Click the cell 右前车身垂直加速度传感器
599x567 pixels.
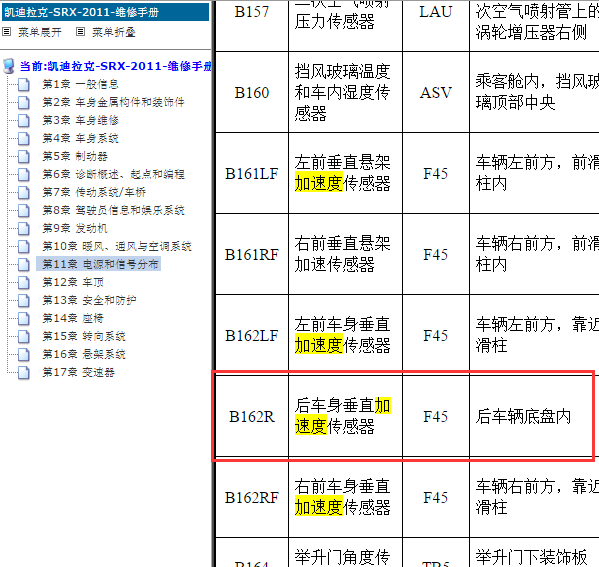[x=345, y=497]
